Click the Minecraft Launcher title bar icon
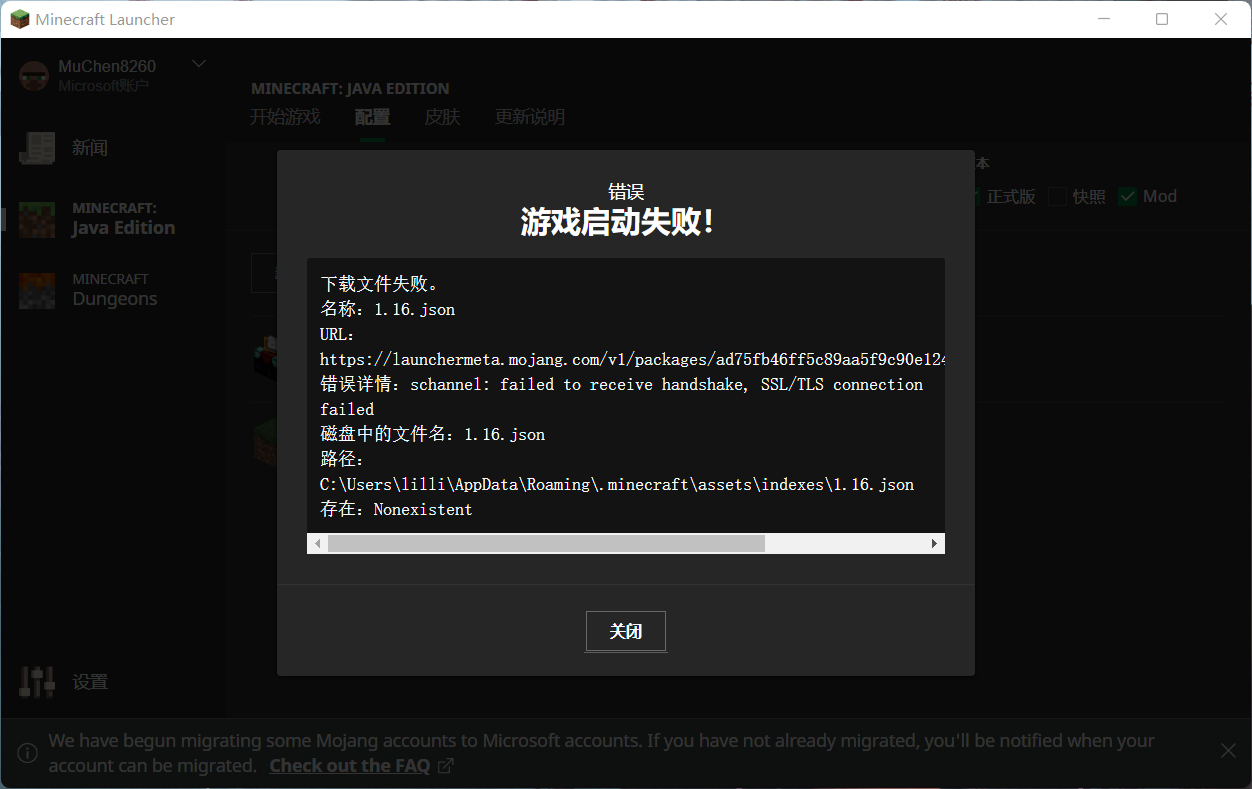The height and width of the screenshot is (789, 1252). point(20,19)
